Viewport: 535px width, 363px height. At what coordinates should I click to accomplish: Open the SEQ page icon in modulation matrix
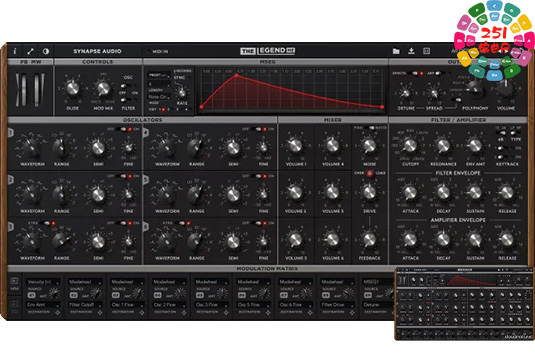(x=14, y=306)
